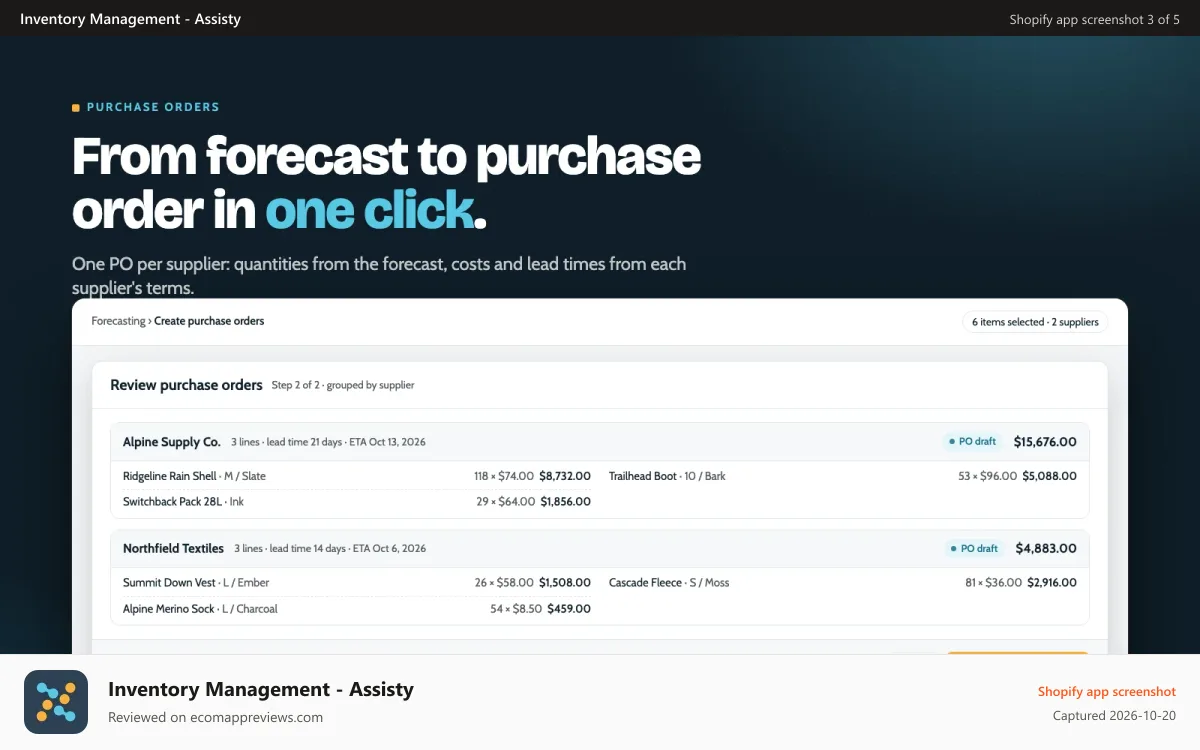Click the $15,676.00 order total

pyautogui.click(x=1045, y=441)
